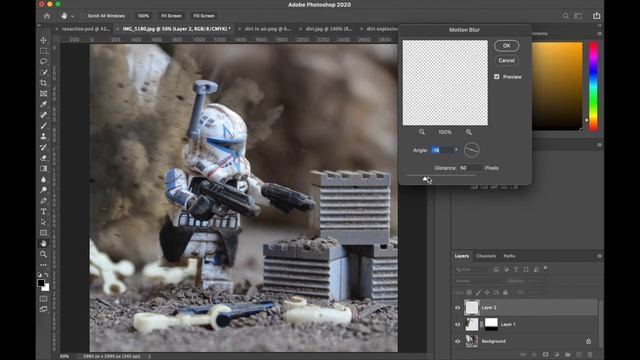640x360 pixels.
Task: Toggle Scroll All Windows checkbox
Action: [x=83, y=16]
